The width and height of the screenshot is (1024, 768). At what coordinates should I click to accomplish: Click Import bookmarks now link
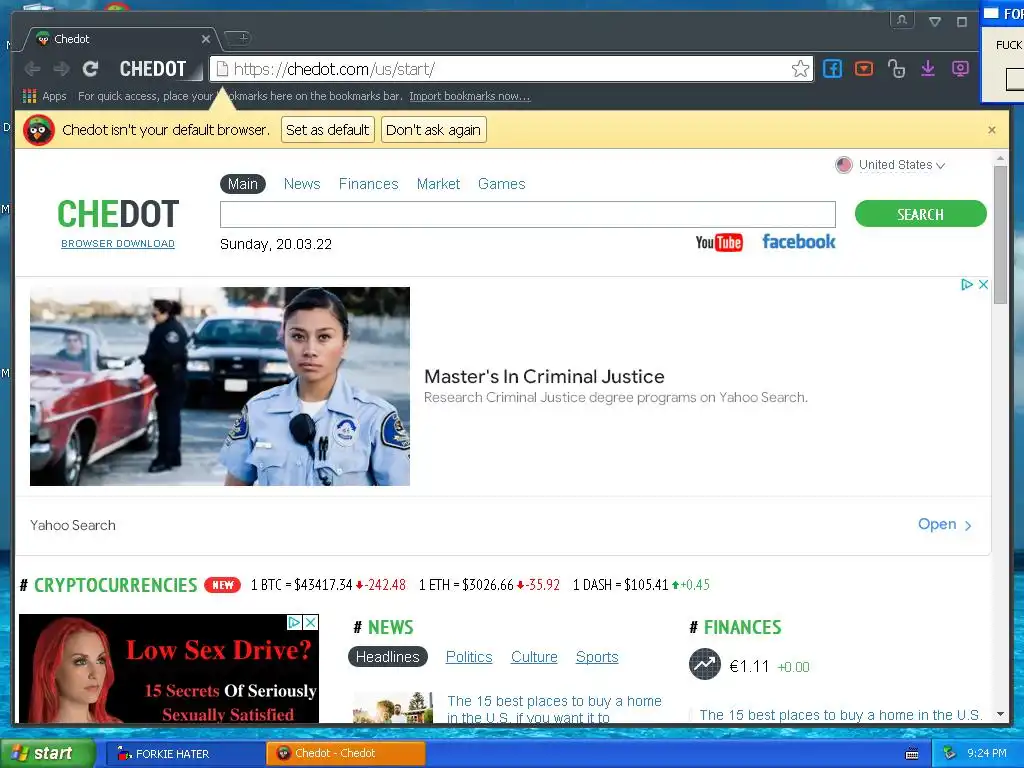[x=470, y=96]
